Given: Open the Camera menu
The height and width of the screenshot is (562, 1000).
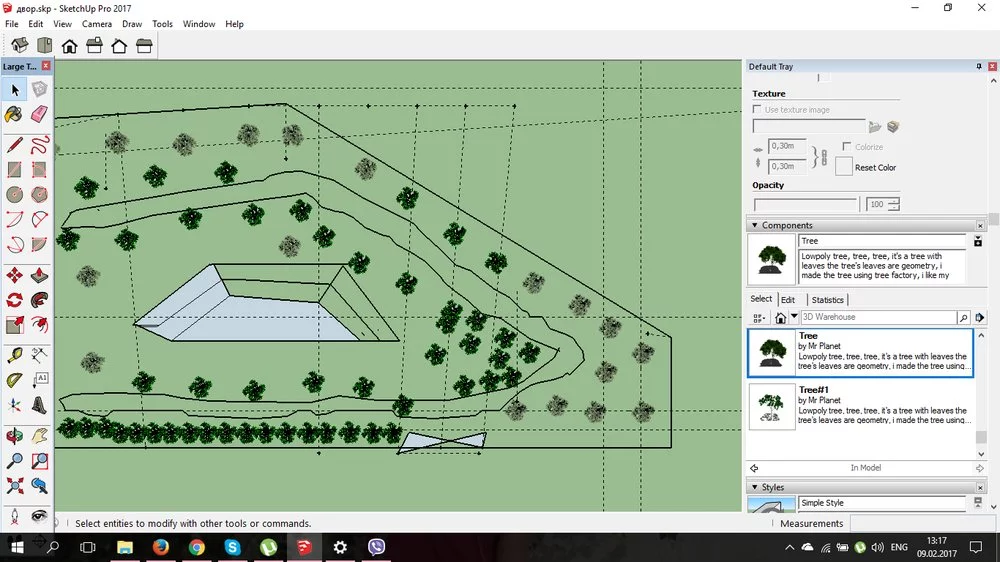Looking at the screenshot, I should pyautogui.click(x=97, y=24).
